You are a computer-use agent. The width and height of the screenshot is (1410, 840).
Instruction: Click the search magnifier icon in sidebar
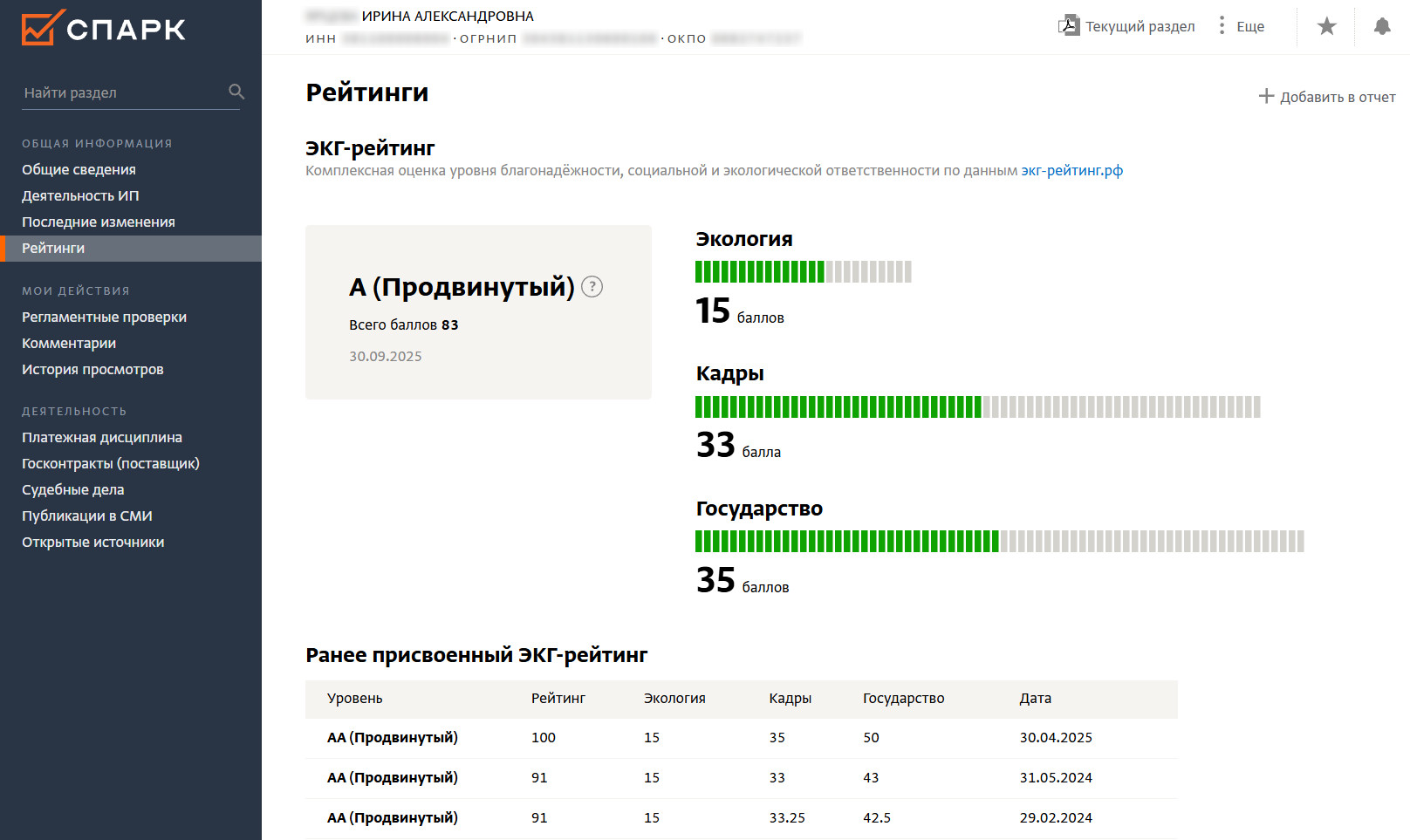point(236,92)
